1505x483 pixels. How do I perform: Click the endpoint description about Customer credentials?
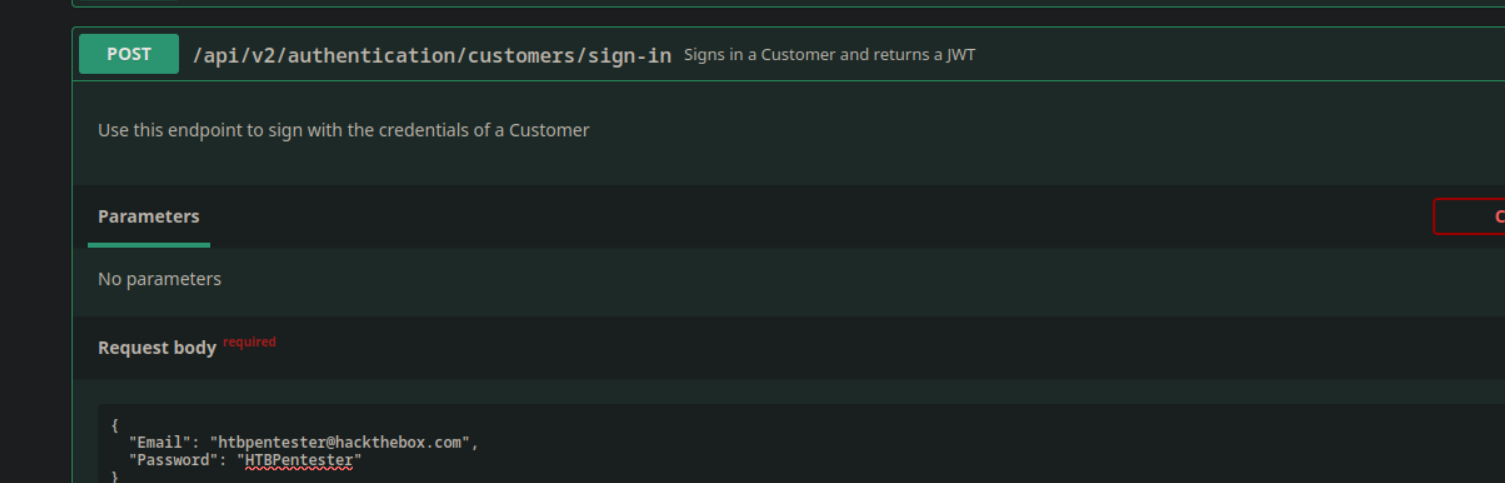tap(343, 130)
